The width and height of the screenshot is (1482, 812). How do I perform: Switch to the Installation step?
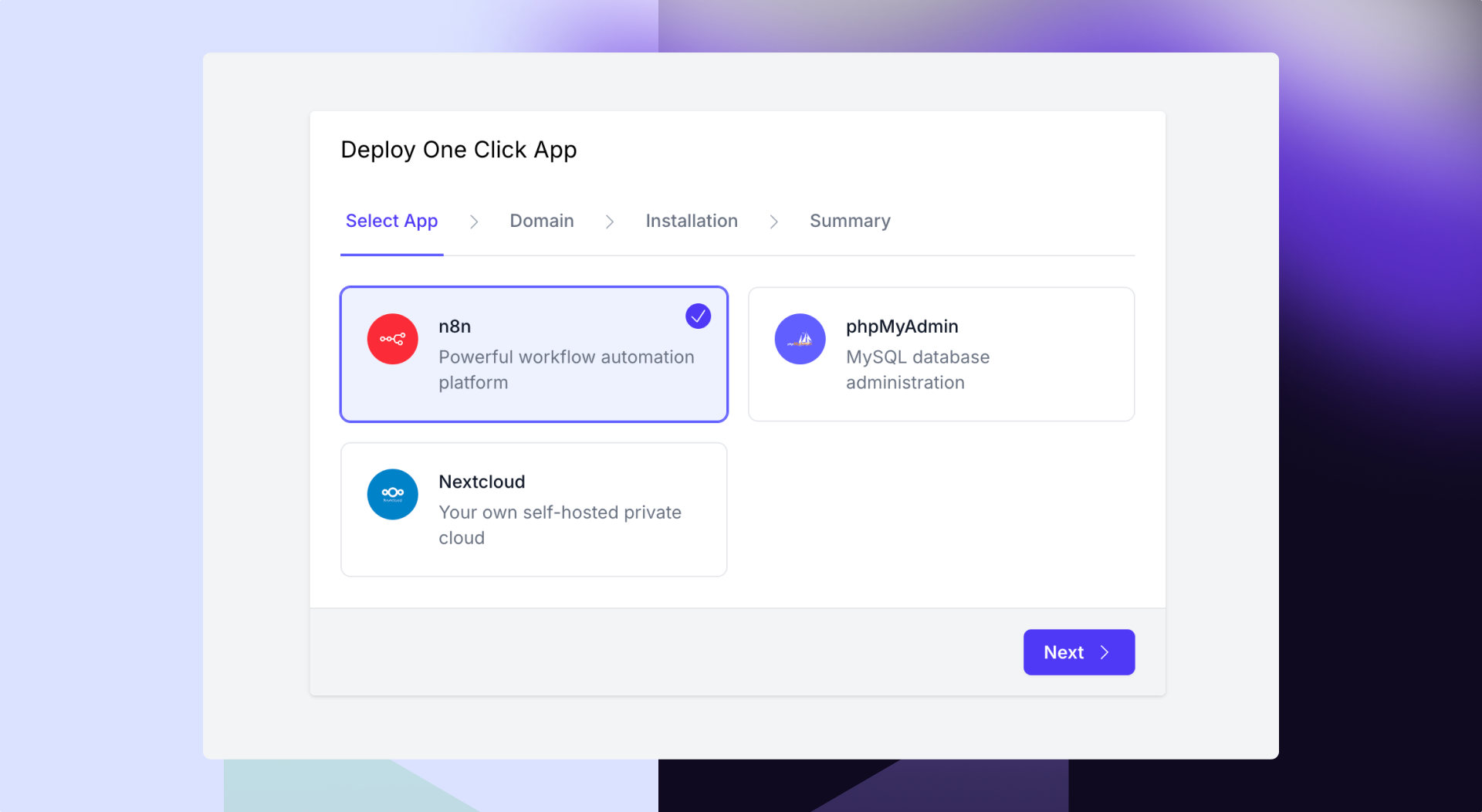(691, 221)
